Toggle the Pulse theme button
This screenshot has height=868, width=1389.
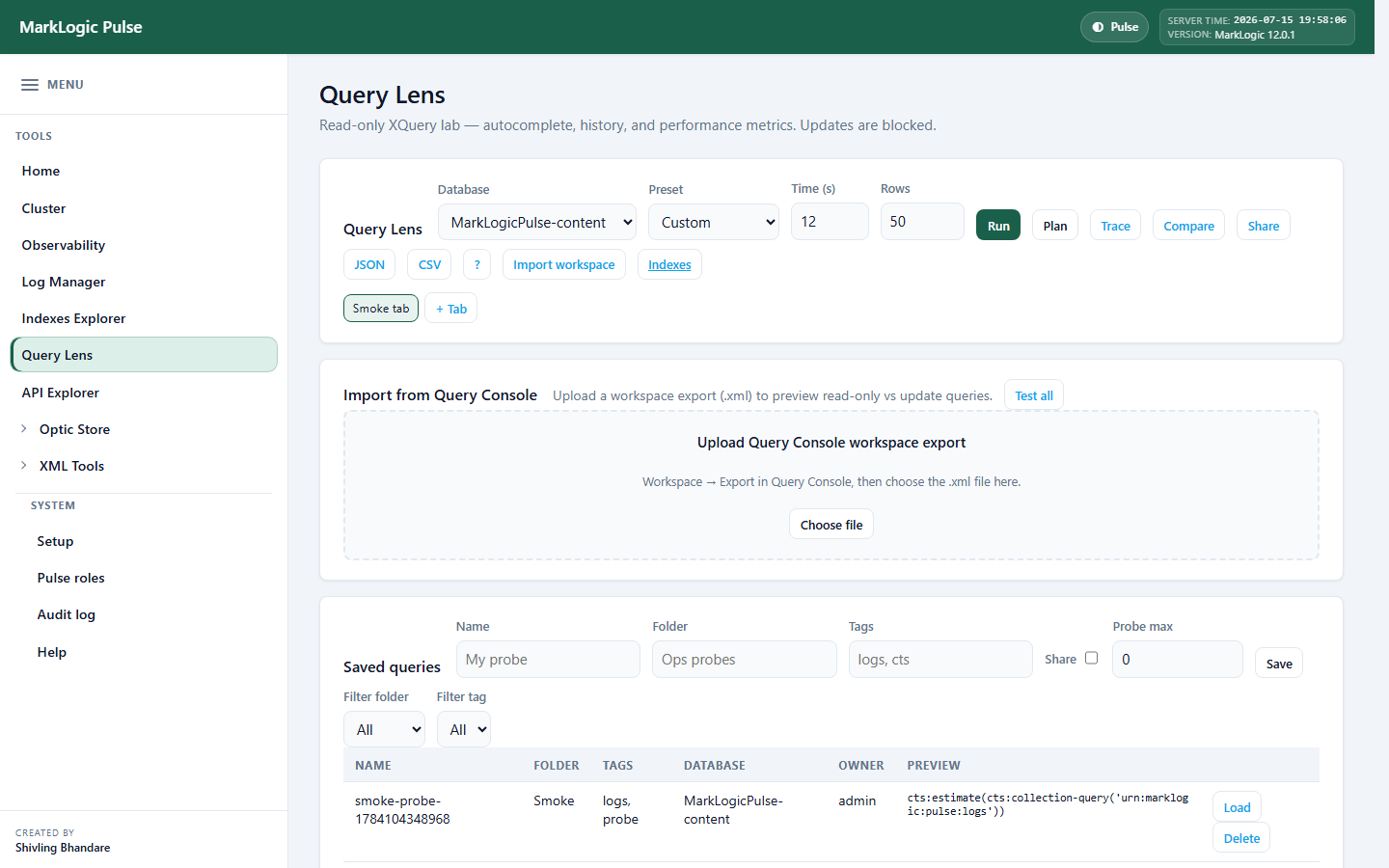pyautogui.click(x=1114, y=27)
